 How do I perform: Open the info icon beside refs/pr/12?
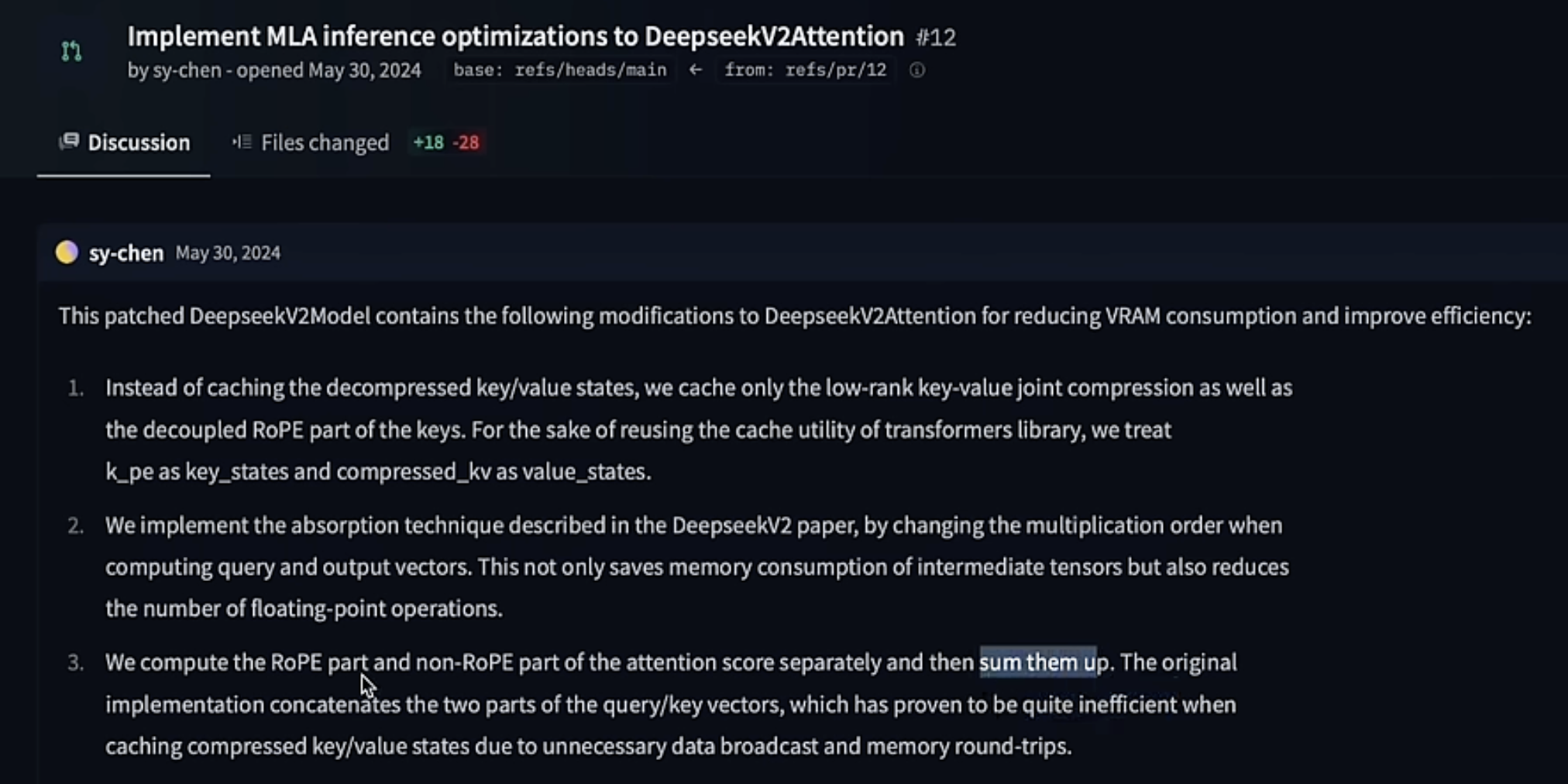point(917,70)
